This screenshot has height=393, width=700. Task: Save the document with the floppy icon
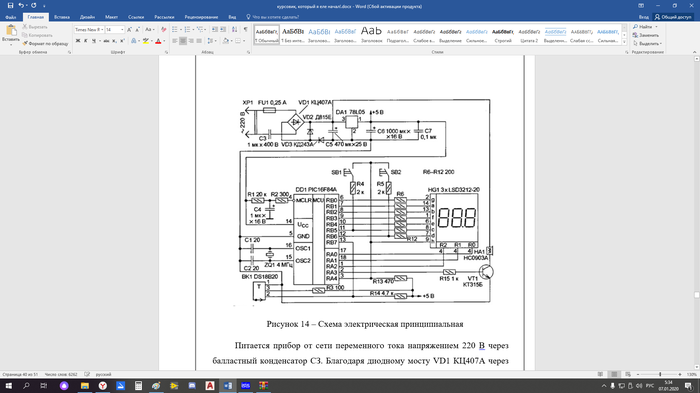tap(10, 5)
